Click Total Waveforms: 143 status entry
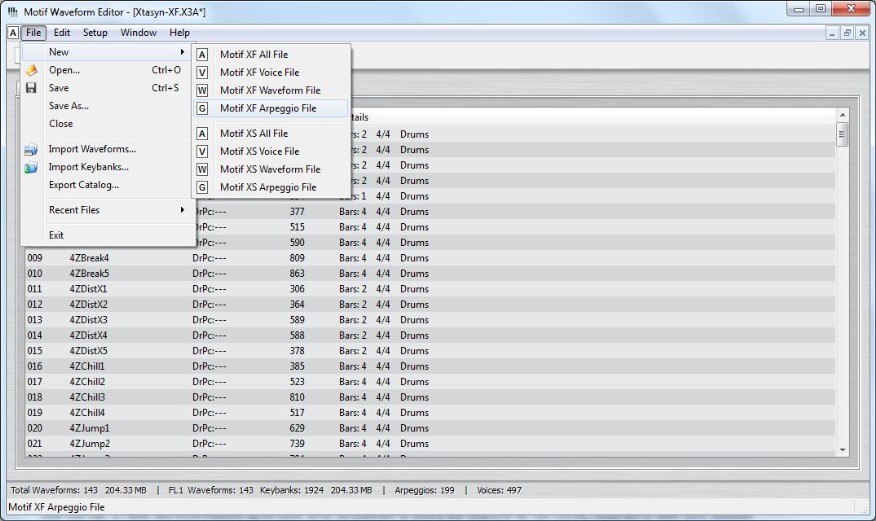 54,490
